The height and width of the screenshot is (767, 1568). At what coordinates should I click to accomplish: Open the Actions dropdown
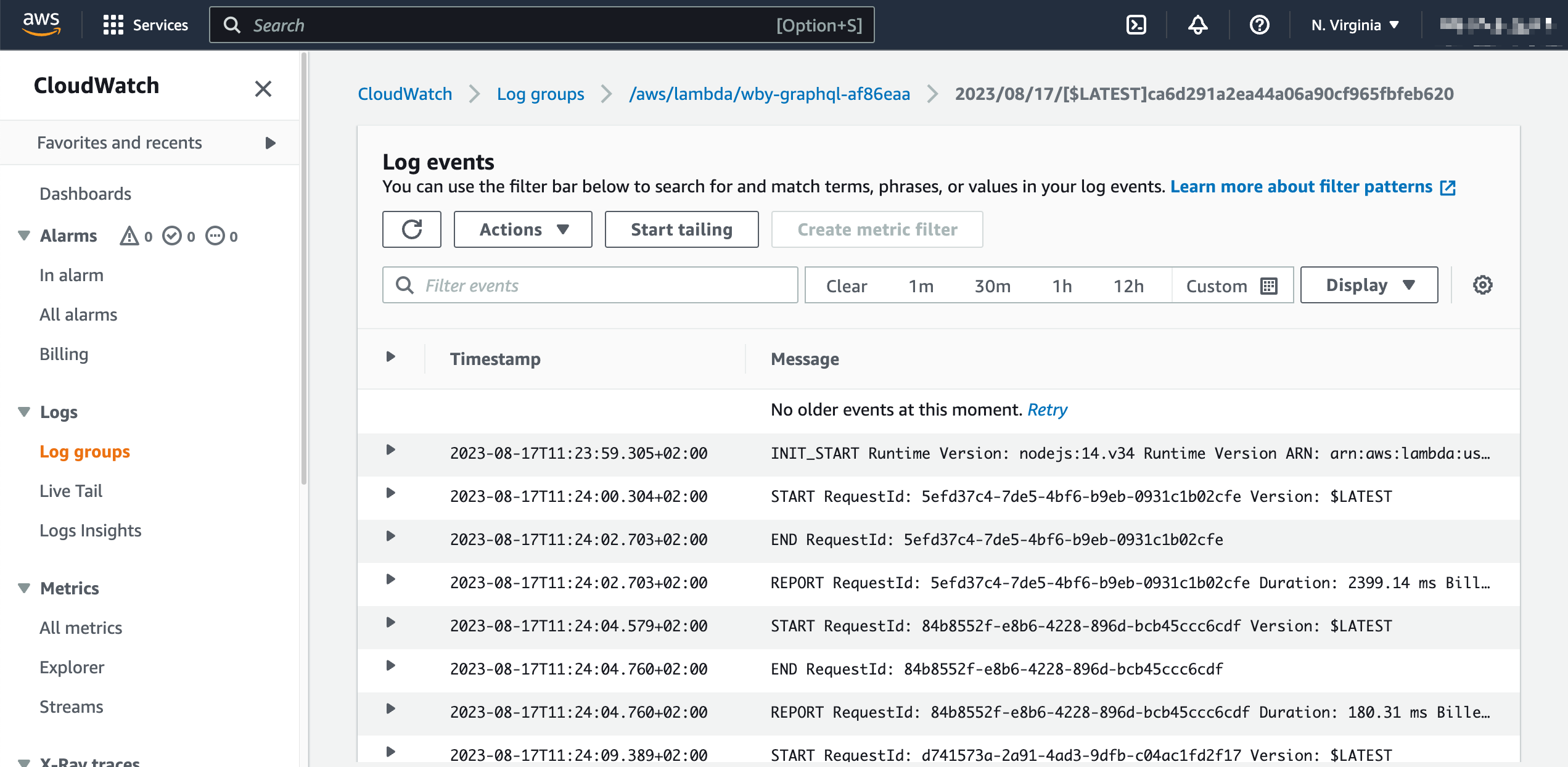coord(523,229)
